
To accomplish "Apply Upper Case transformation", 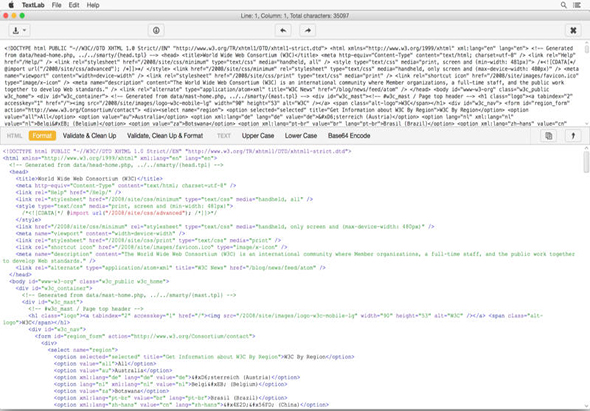I will pyautogui.click(x=258, y=136).
